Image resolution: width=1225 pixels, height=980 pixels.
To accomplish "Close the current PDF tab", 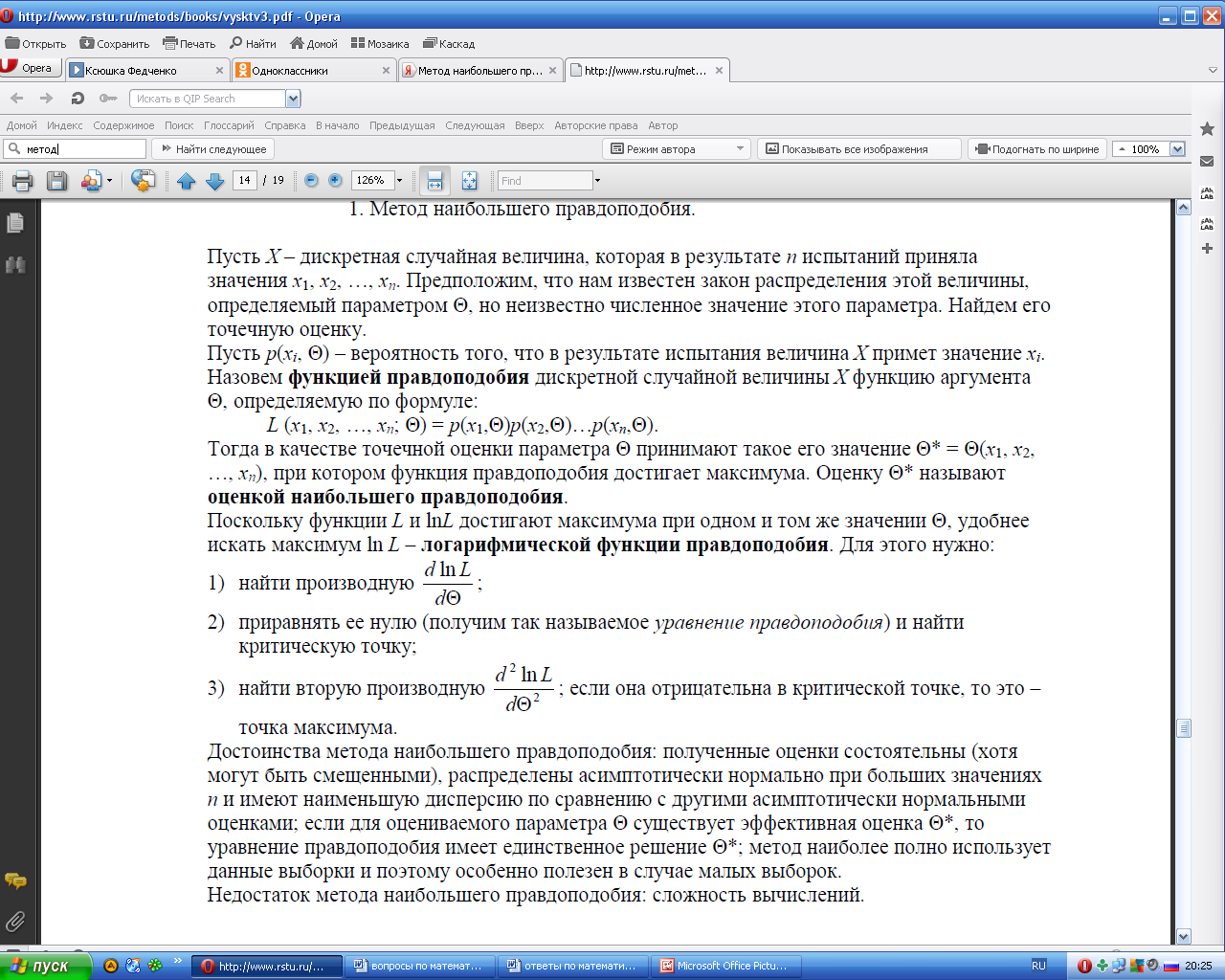I will tap(719, 70).
